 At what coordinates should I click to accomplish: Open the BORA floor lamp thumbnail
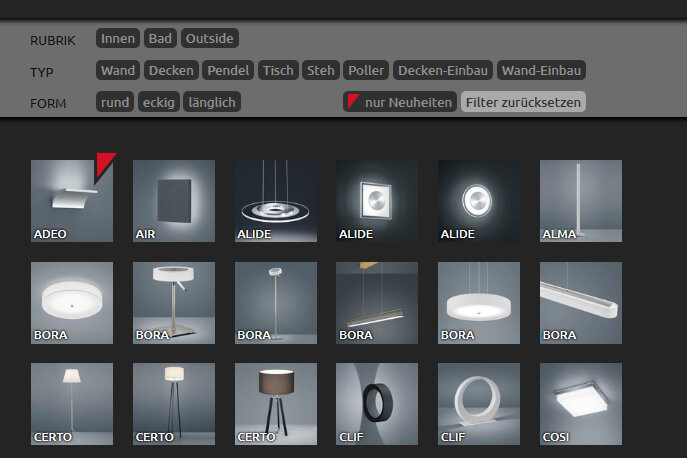point(276,303)
